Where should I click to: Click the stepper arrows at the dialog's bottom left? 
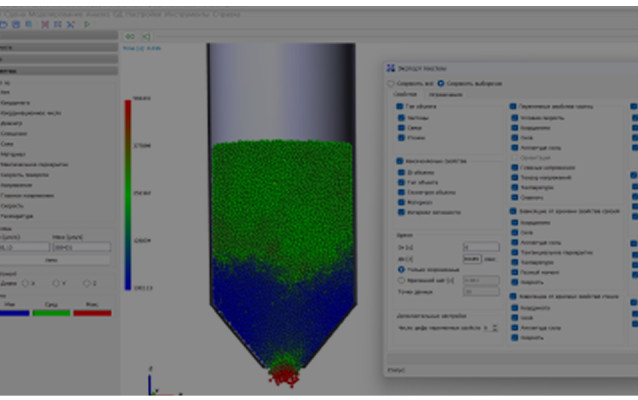point(495,328)
